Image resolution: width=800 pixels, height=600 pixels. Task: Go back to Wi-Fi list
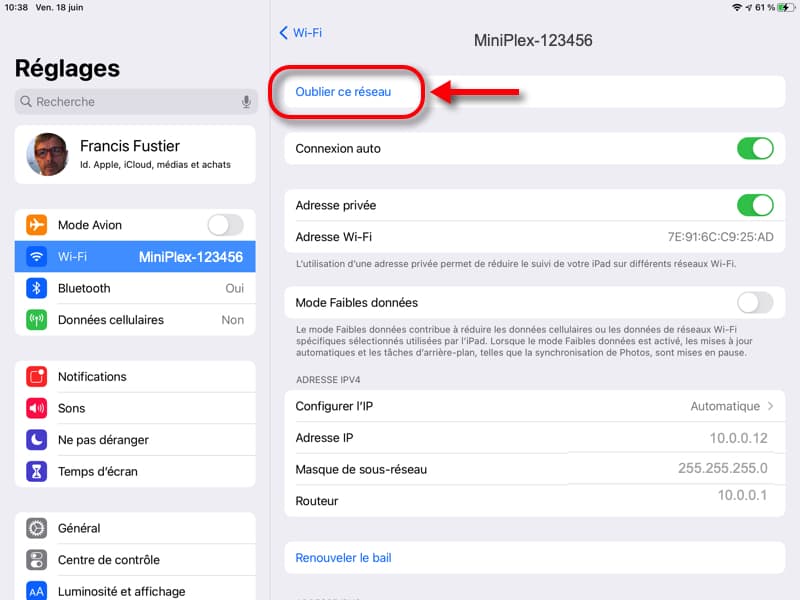click(x=301, y=33)
